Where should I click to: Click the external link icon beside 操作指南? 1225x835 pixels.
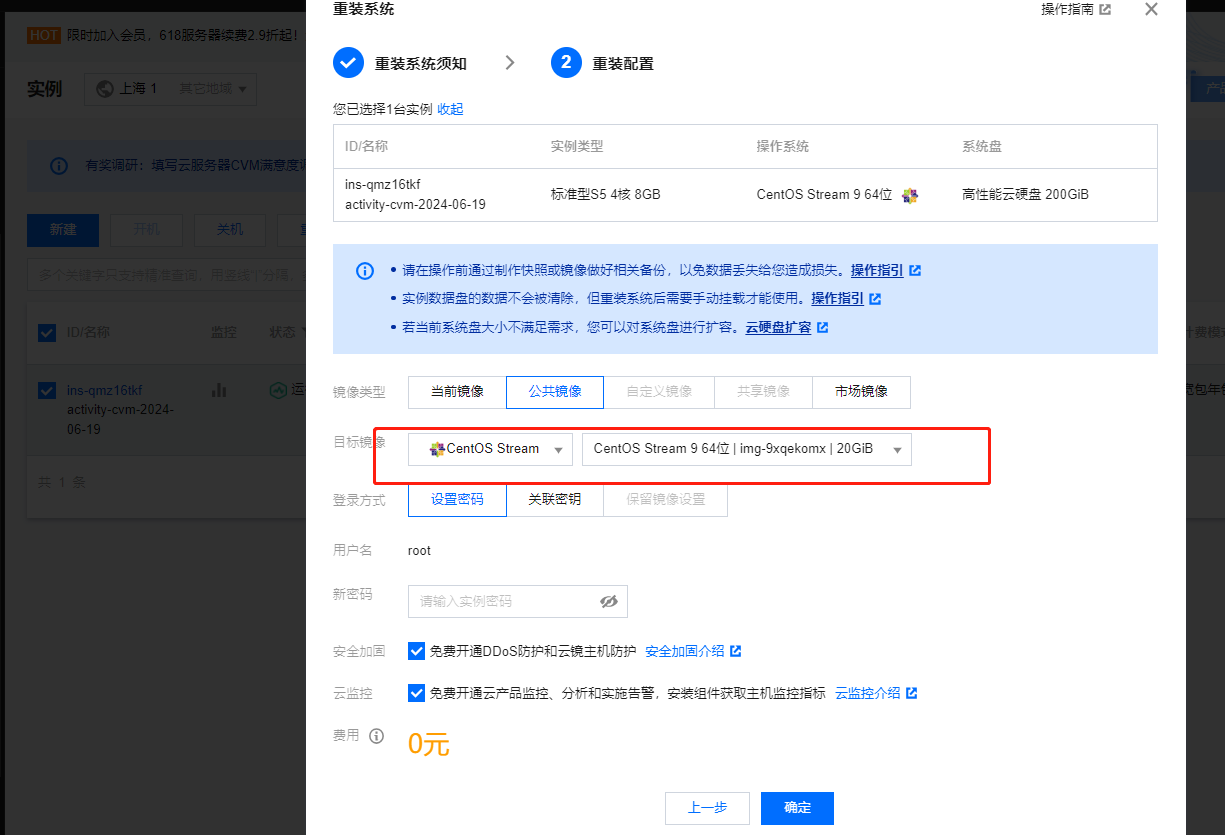pyautogui.click(x=1105, y=10)
